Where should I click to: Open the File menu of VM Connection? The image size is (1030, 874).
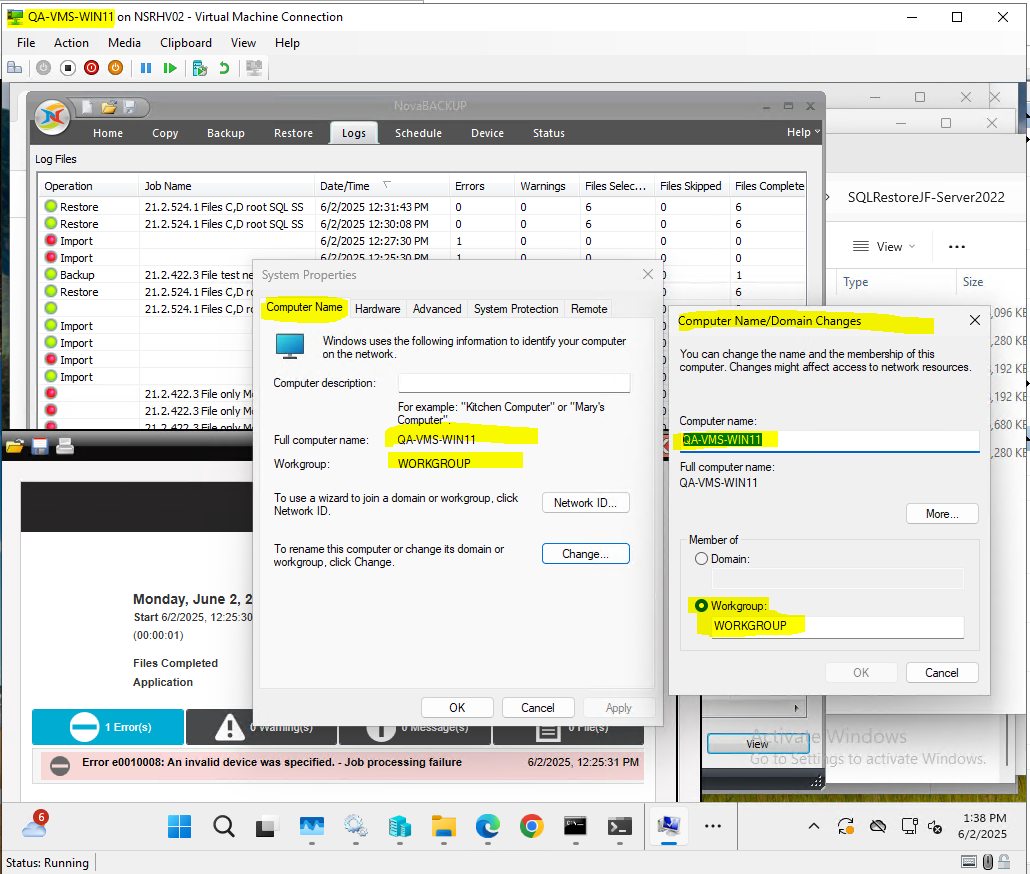coord(26,43)
